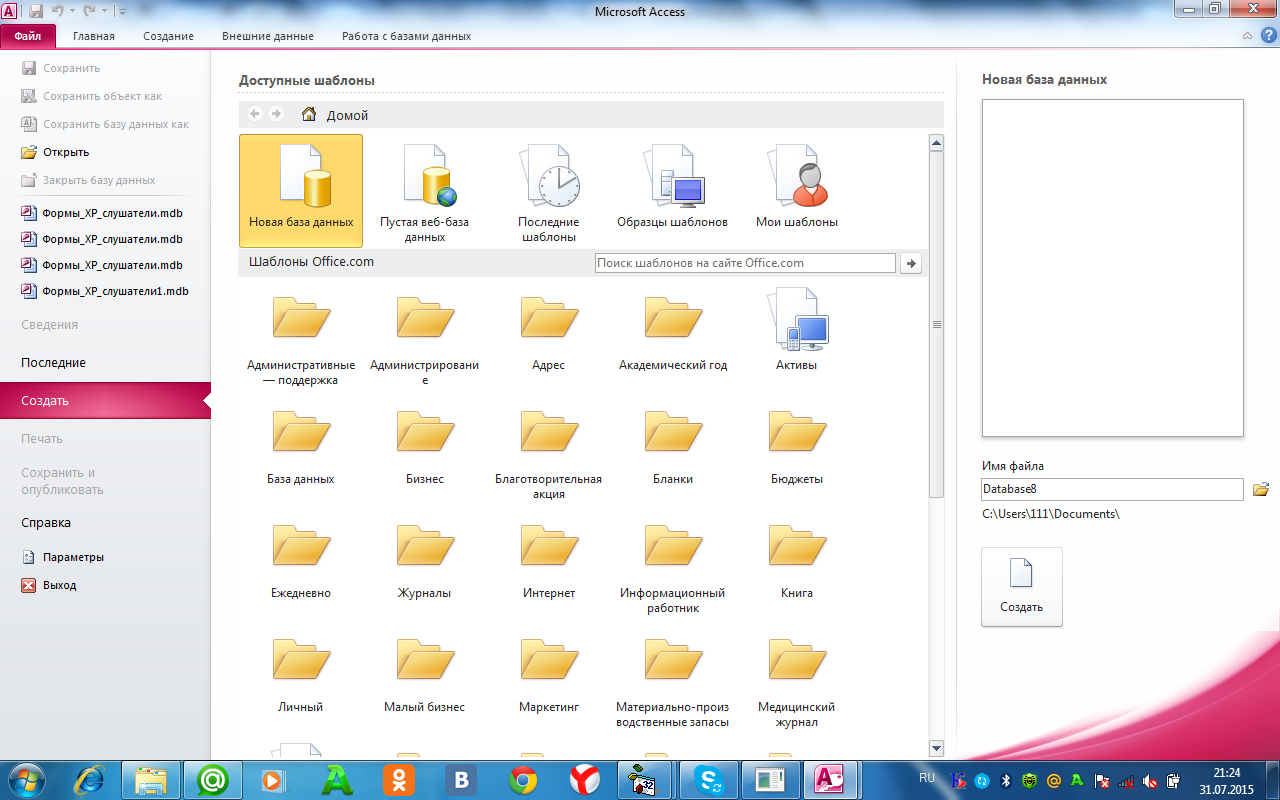Open Последние шаблоны

pyautogui.click(x=548, y=190)
